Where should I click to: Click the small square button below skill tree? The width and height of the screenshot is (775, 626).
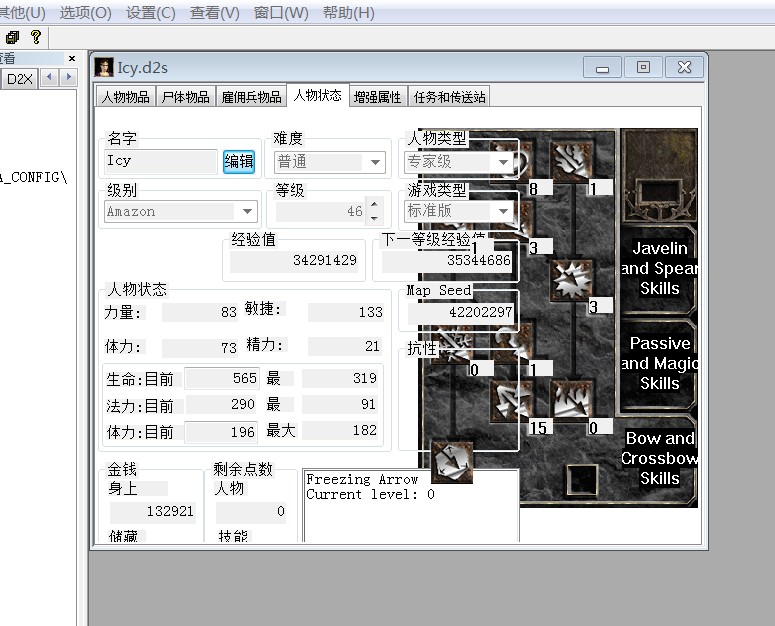(582, 479)
